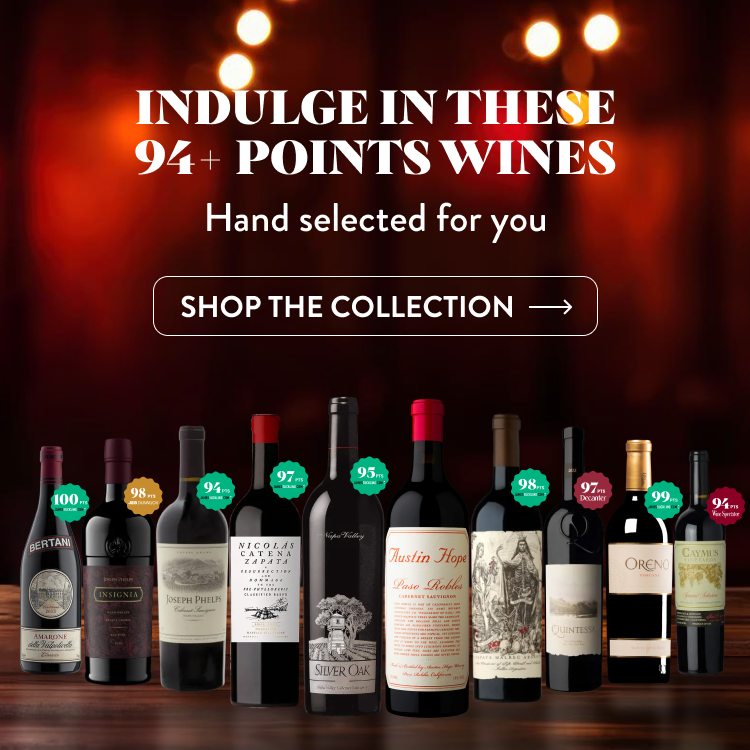This screenshot has width=750, height=750.
Task: Click the 94+ Points Wines headline
Action: (375, 157)
